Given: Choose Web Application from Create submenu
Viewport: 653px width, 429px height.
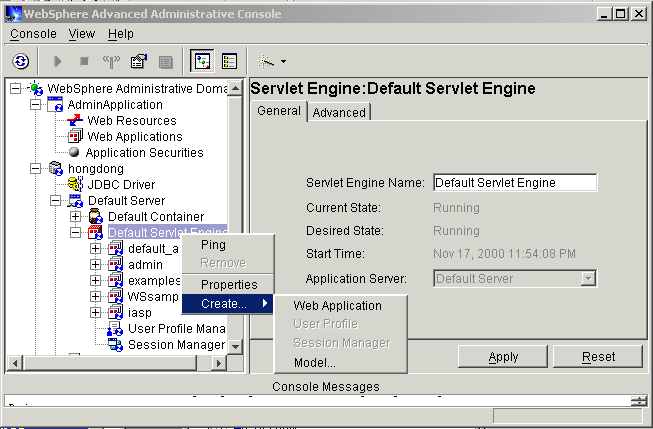Looking at the screenshot, I should coord(340,306).
